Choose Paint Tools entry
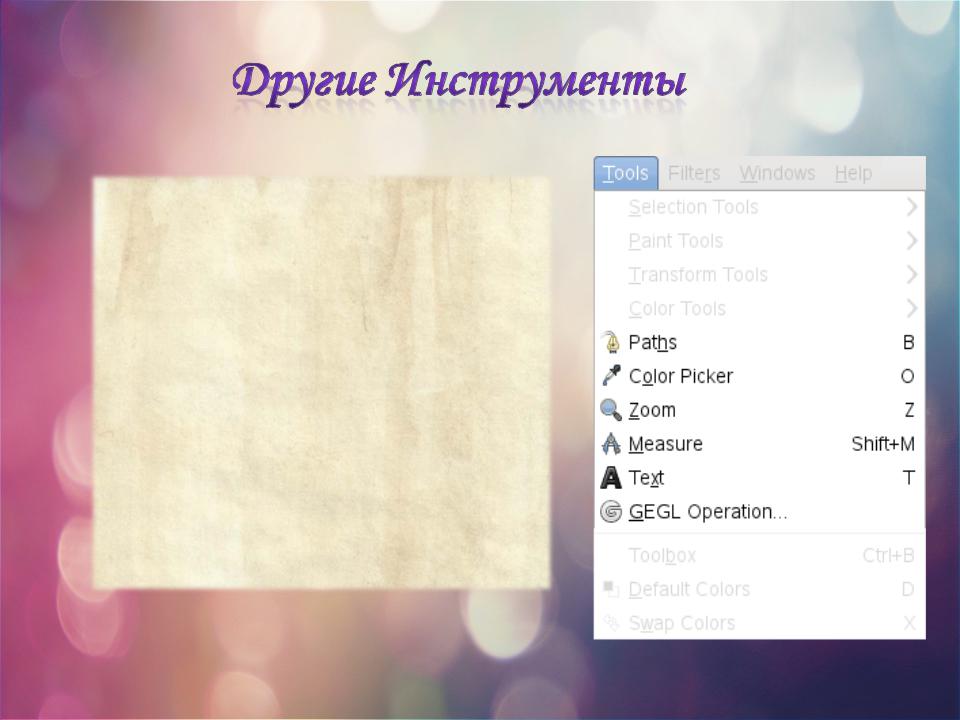 click(x=759, y=241)
